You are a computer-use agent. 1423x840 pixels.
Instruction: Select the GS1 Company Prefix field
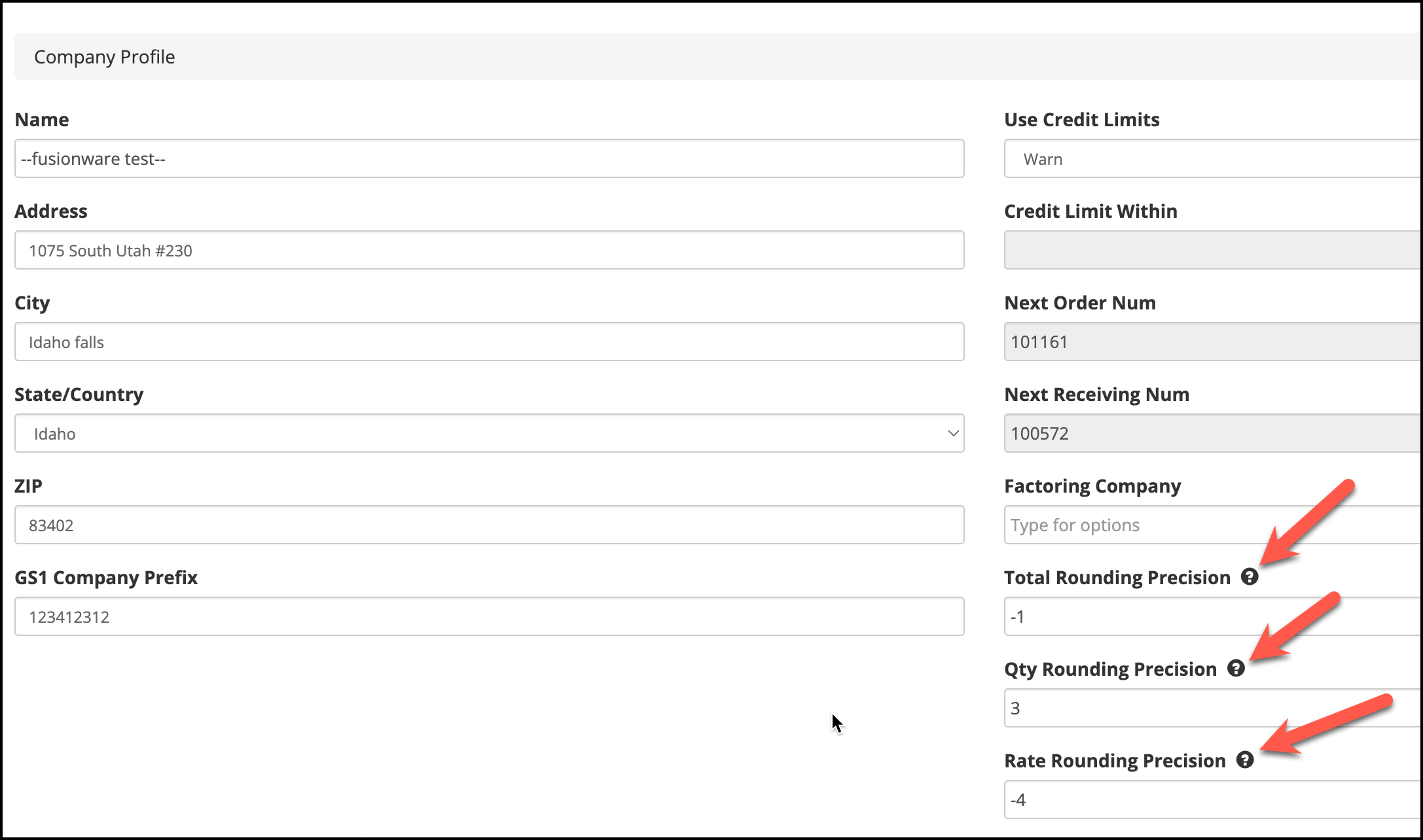pyautogui.click(x=489, y=616)
